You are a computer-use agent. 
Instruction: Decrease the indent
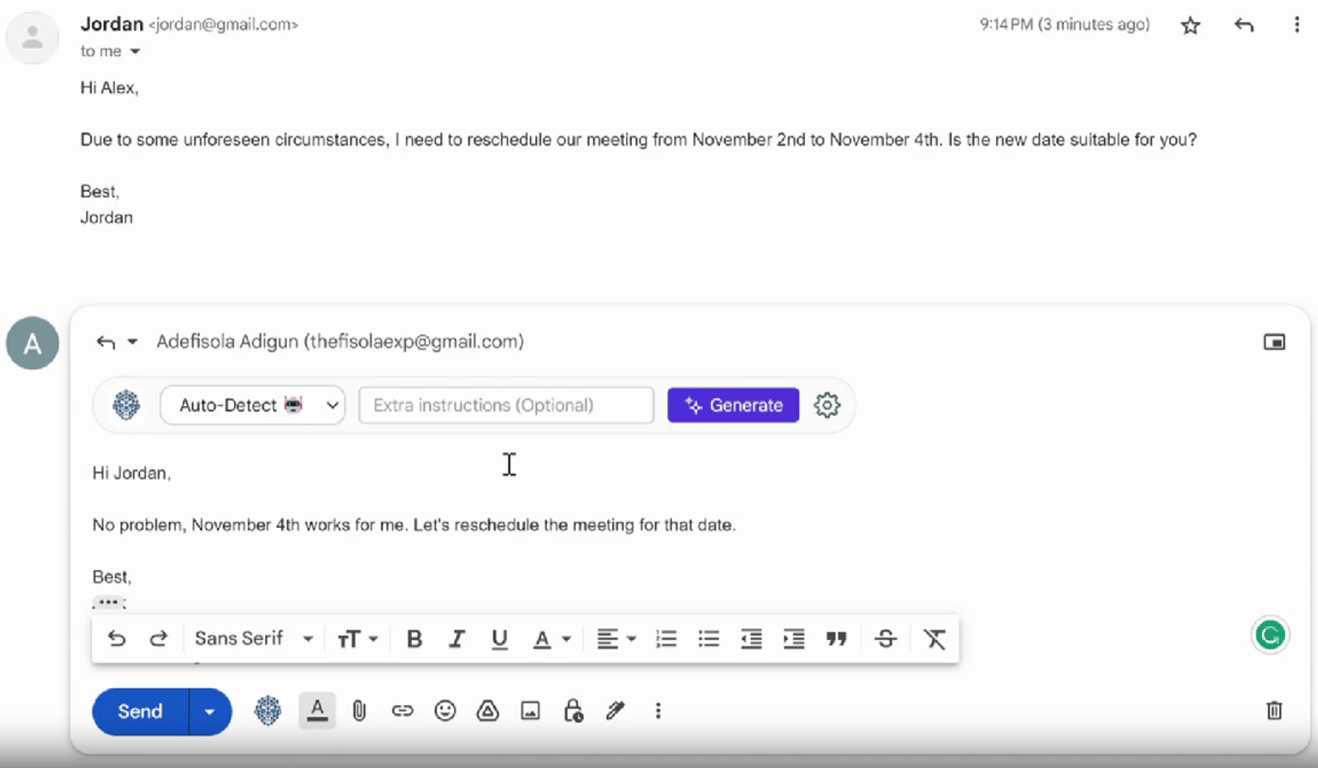pyautogui.click(x=751, y=639)
